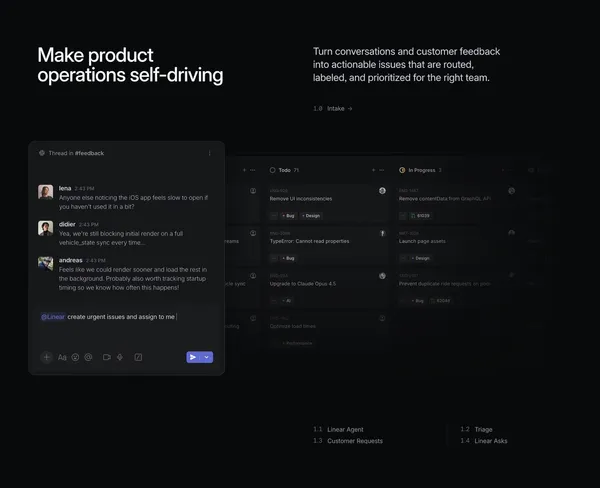Click the AI label on Claude Opus card

pyautogui.click(x=287, y=301)
